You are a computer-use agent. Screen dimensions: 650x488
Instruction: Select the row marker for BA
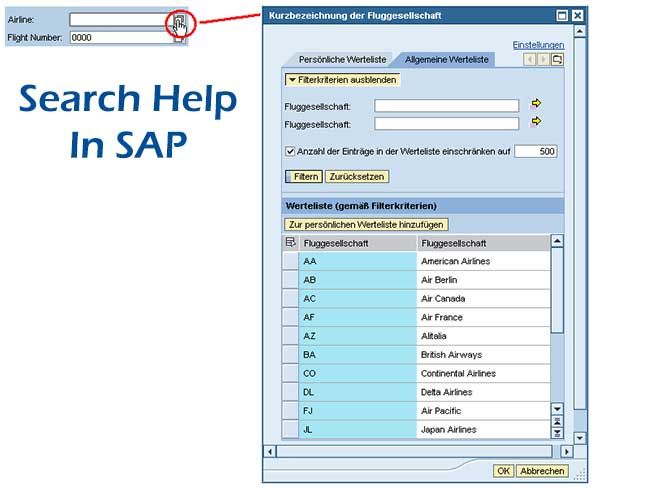(x=291, y=355)
